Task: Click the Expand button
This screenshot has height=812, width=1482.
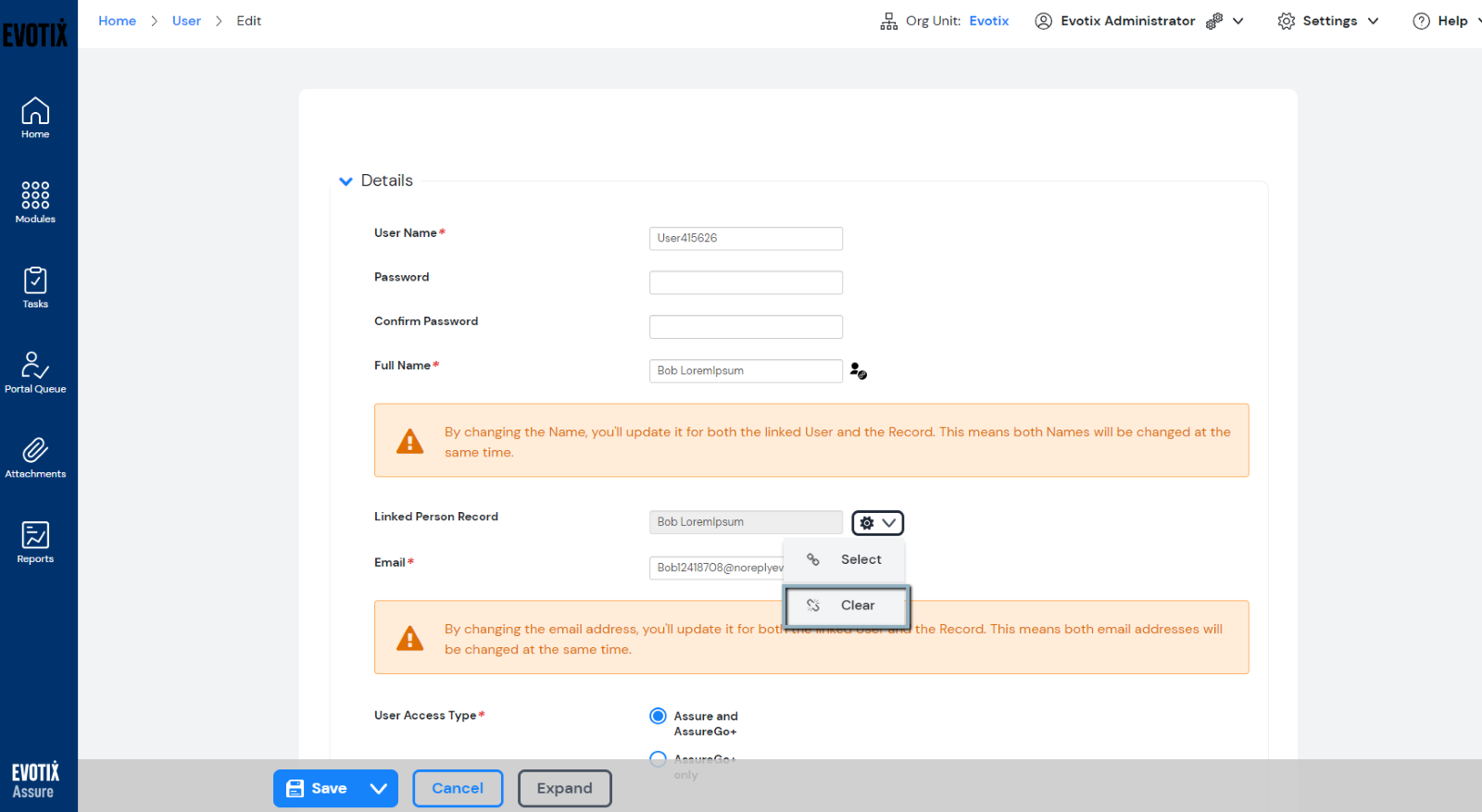Action: [x=565, y=789]
